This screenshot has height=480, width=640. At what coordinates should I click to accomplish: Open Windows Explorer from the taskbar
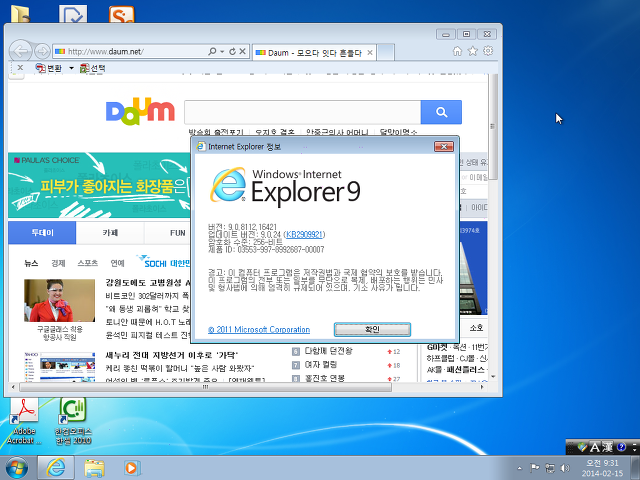tap(94, 468)
